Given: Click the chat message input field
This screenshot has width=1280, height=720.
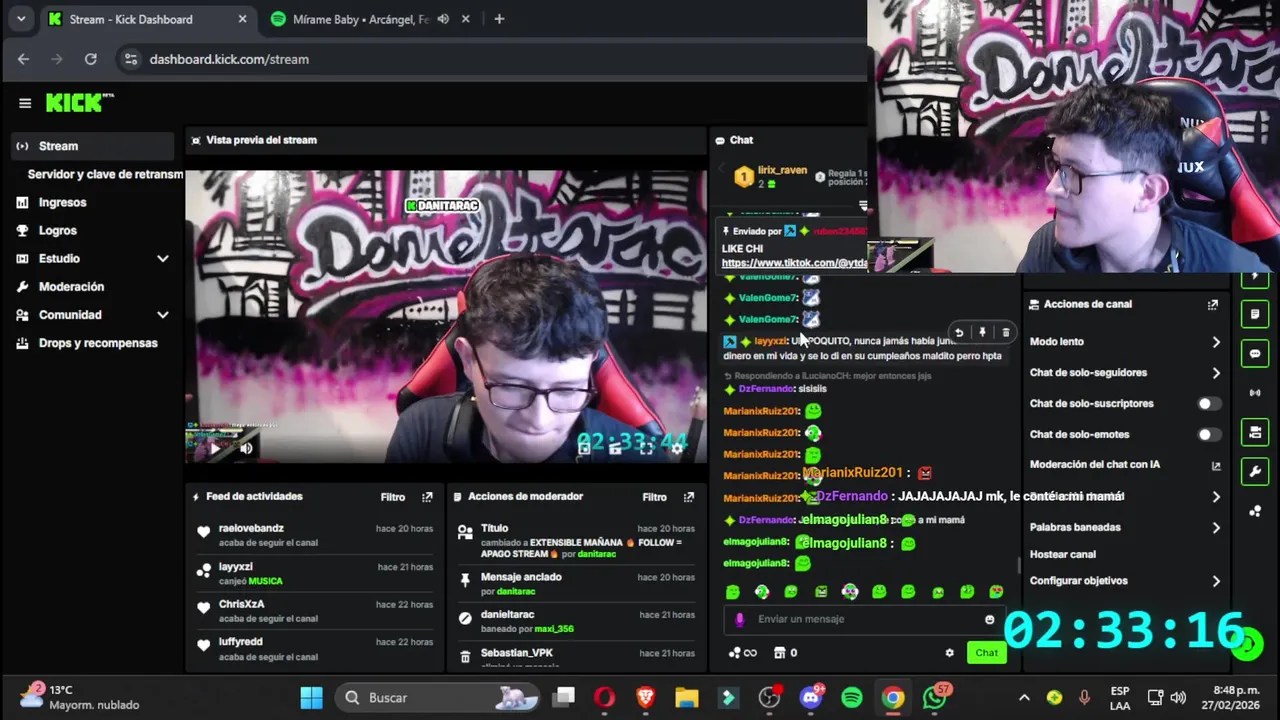Looking at the screenshot, I should point(867,619).
